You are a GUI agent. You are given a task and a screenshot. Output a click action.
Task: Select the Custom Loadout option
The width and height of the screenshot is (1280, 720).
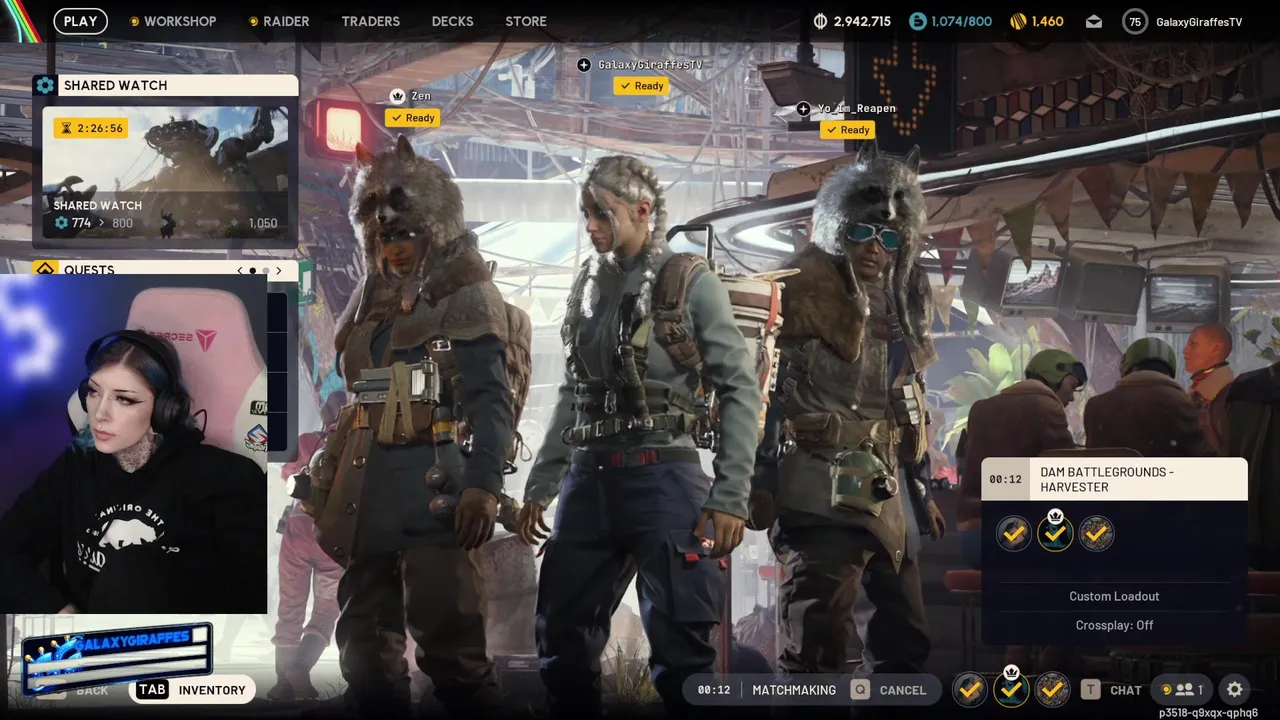click(x=1114, y=596)
